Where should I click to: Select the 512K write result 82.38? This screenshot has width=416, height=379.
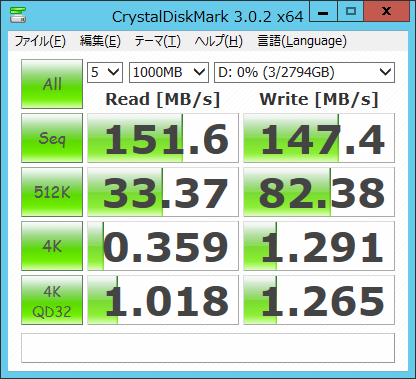pos(319,192)
